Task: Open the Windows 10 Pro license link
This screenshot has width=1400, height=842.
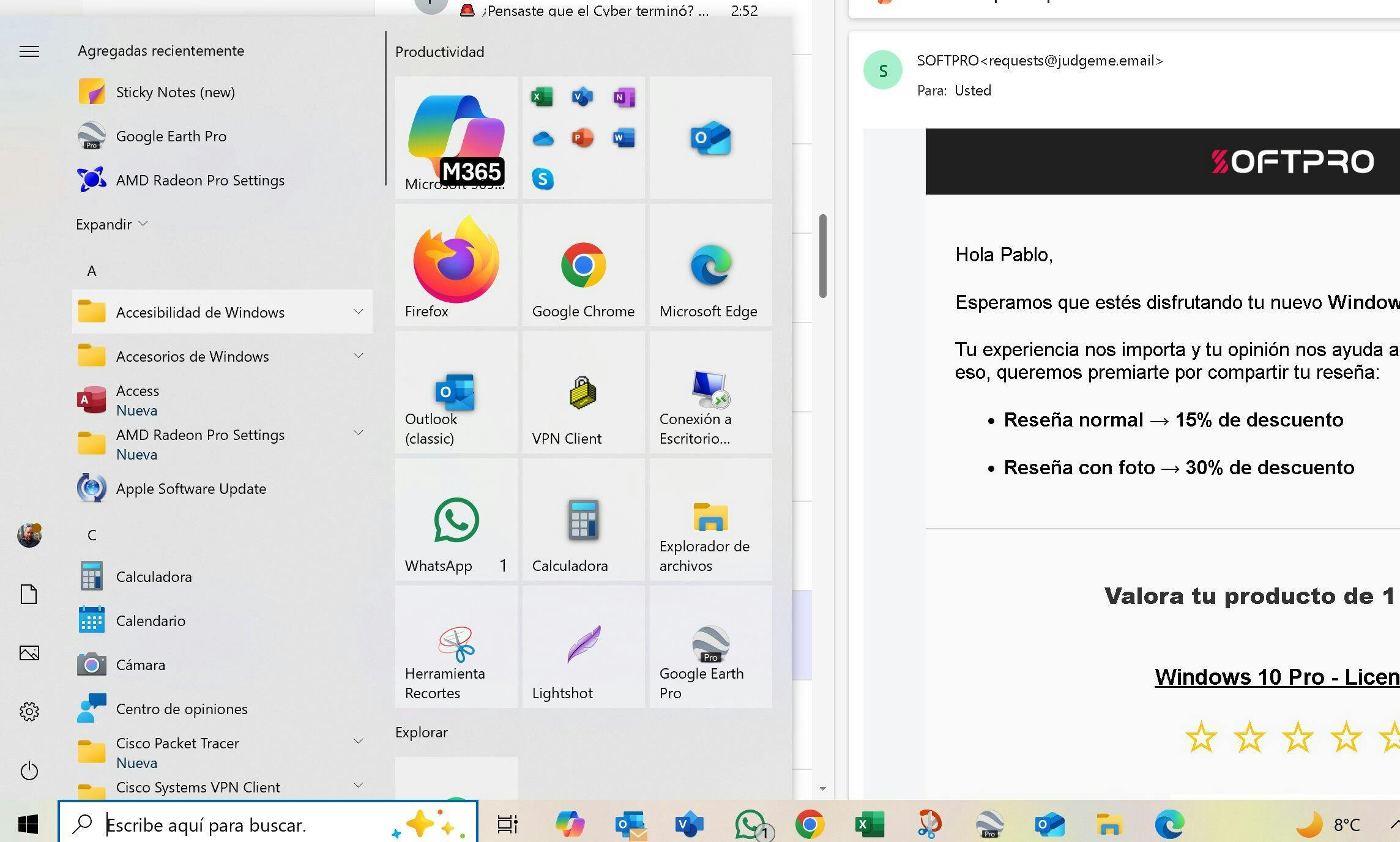Action: pos(1276,677)
